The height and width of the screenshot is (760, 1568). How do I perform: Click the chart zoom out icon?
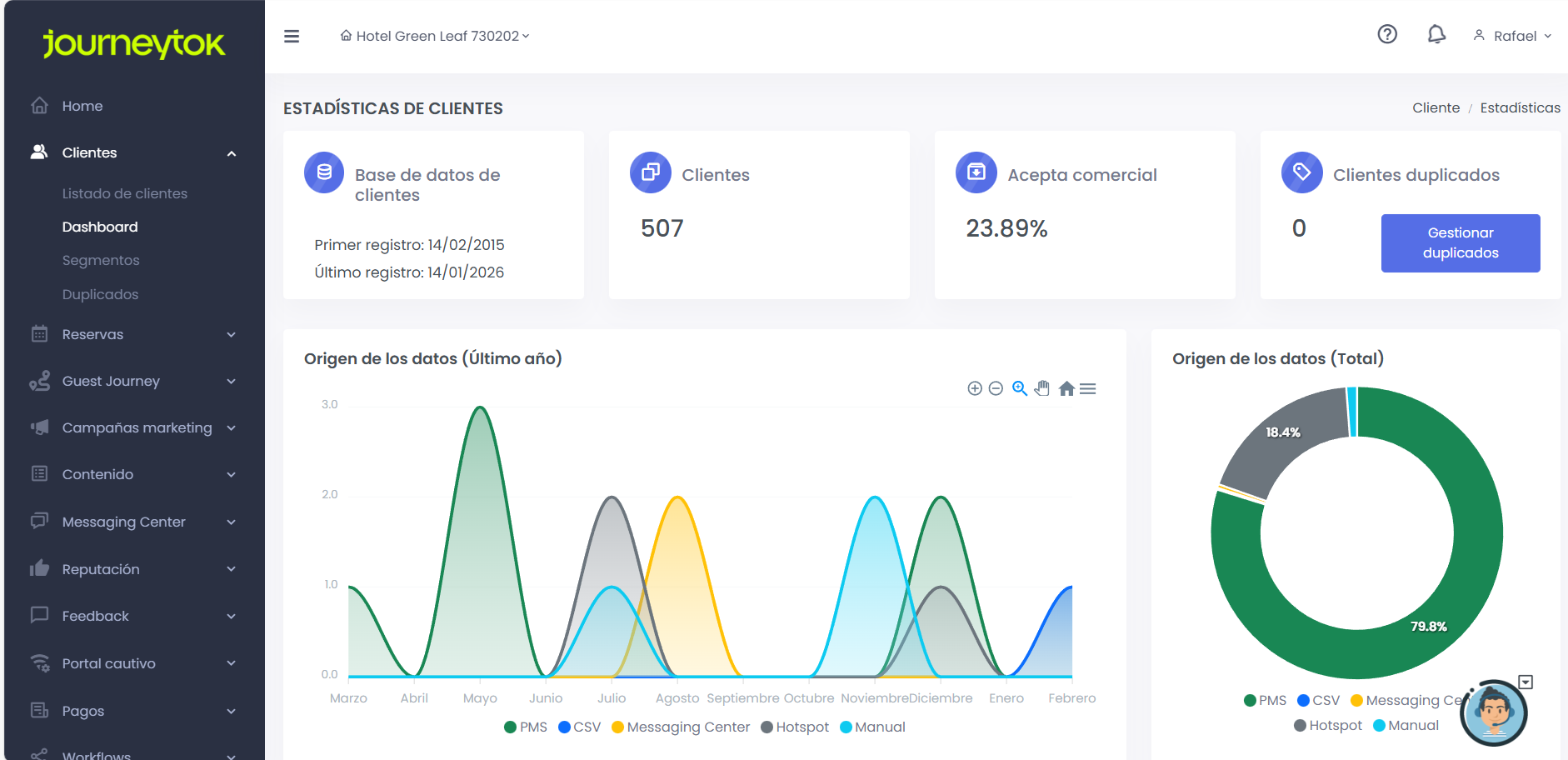[x=996, y=388]
